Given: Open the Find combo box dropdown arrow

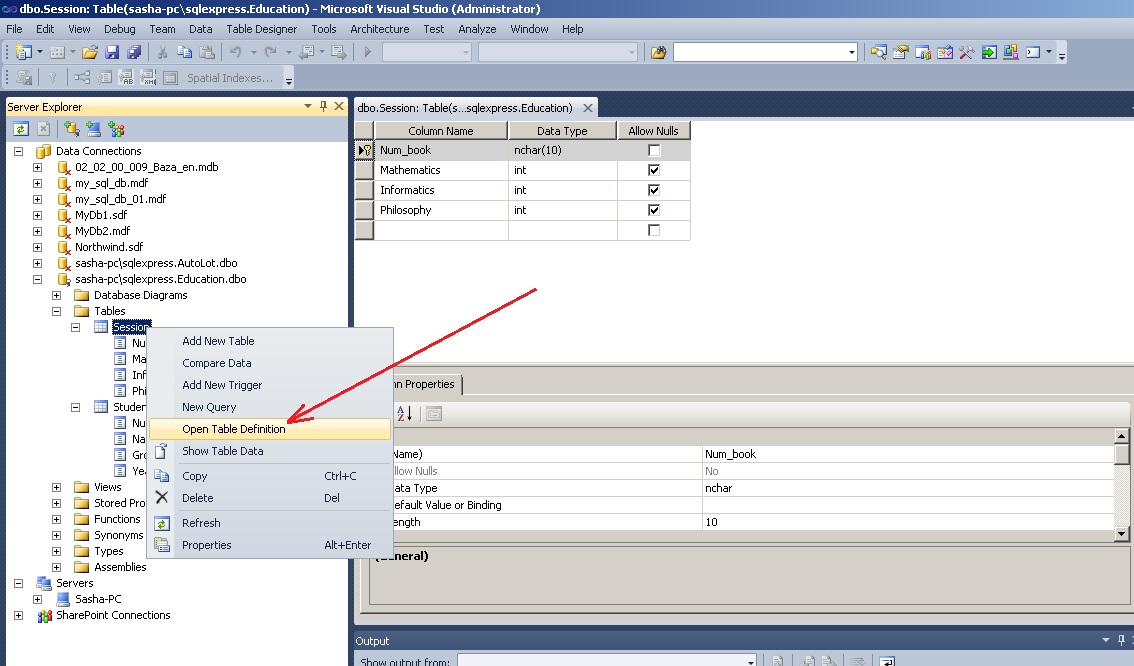Looking at the screenshot, I should pyautogui.click(x=851, y=52).
